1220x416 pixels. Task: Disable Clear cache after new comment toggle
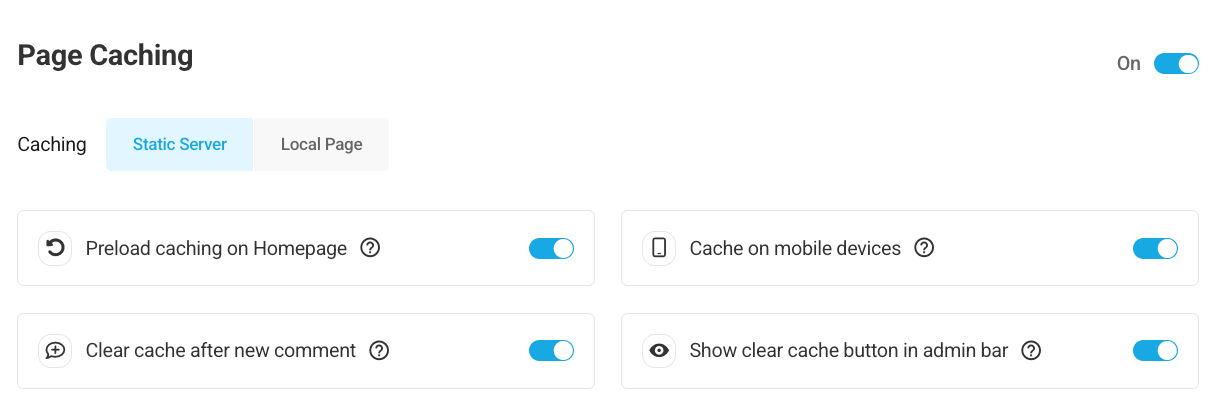tap(551, 351)
